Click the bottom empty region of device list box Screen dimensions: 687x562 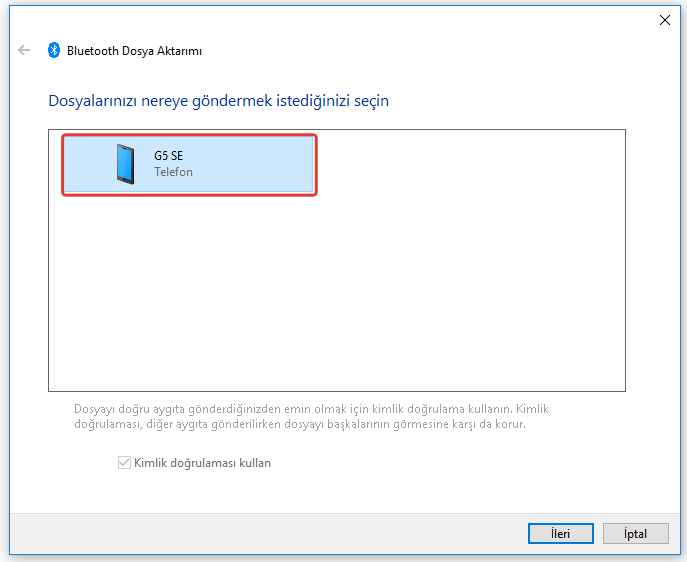tap(336, 370)
